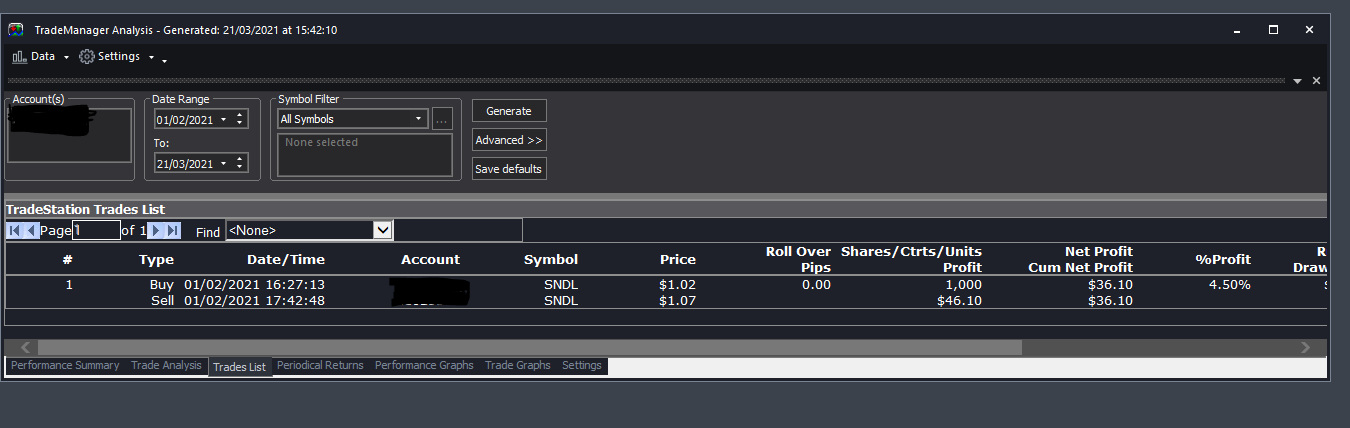Click the horizontal scrollbar thumb

[531, 347]
